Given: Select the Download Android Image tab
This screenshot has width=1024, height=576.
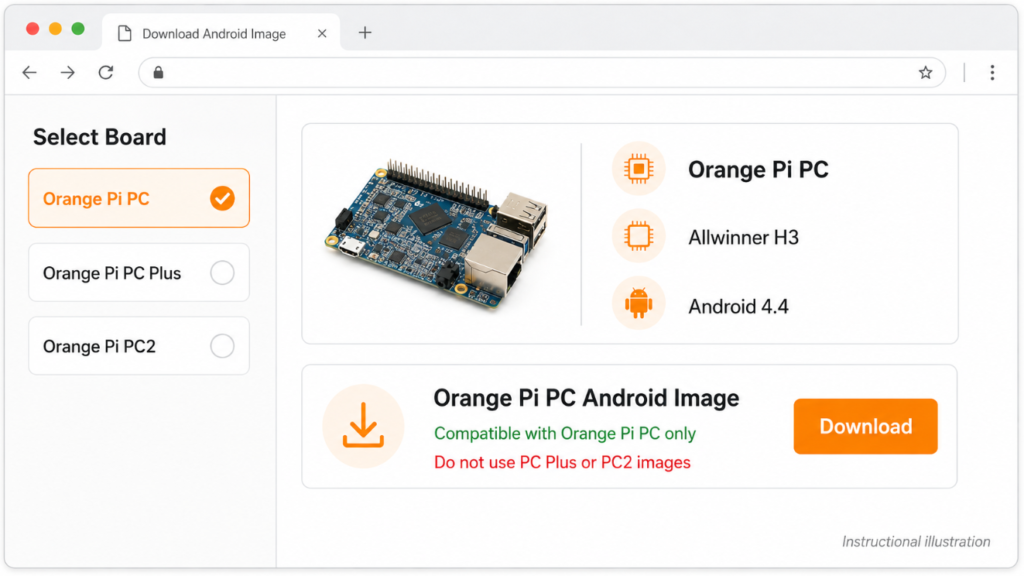Looking at the screenshot, I should coord(221,33).
